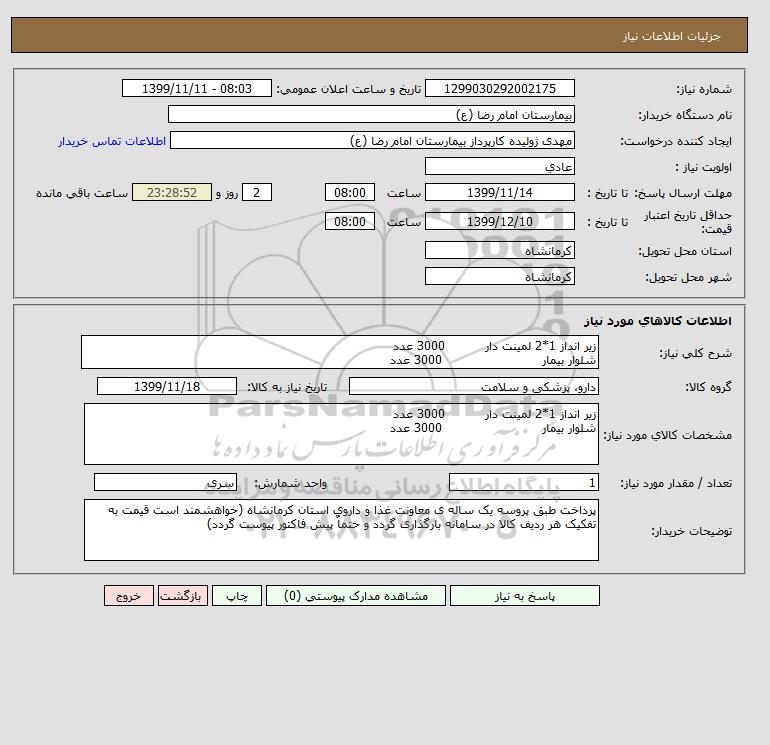Click the label واحد شمارش
This screenshot has height=745, width=770.
click(x=291, y=483)
